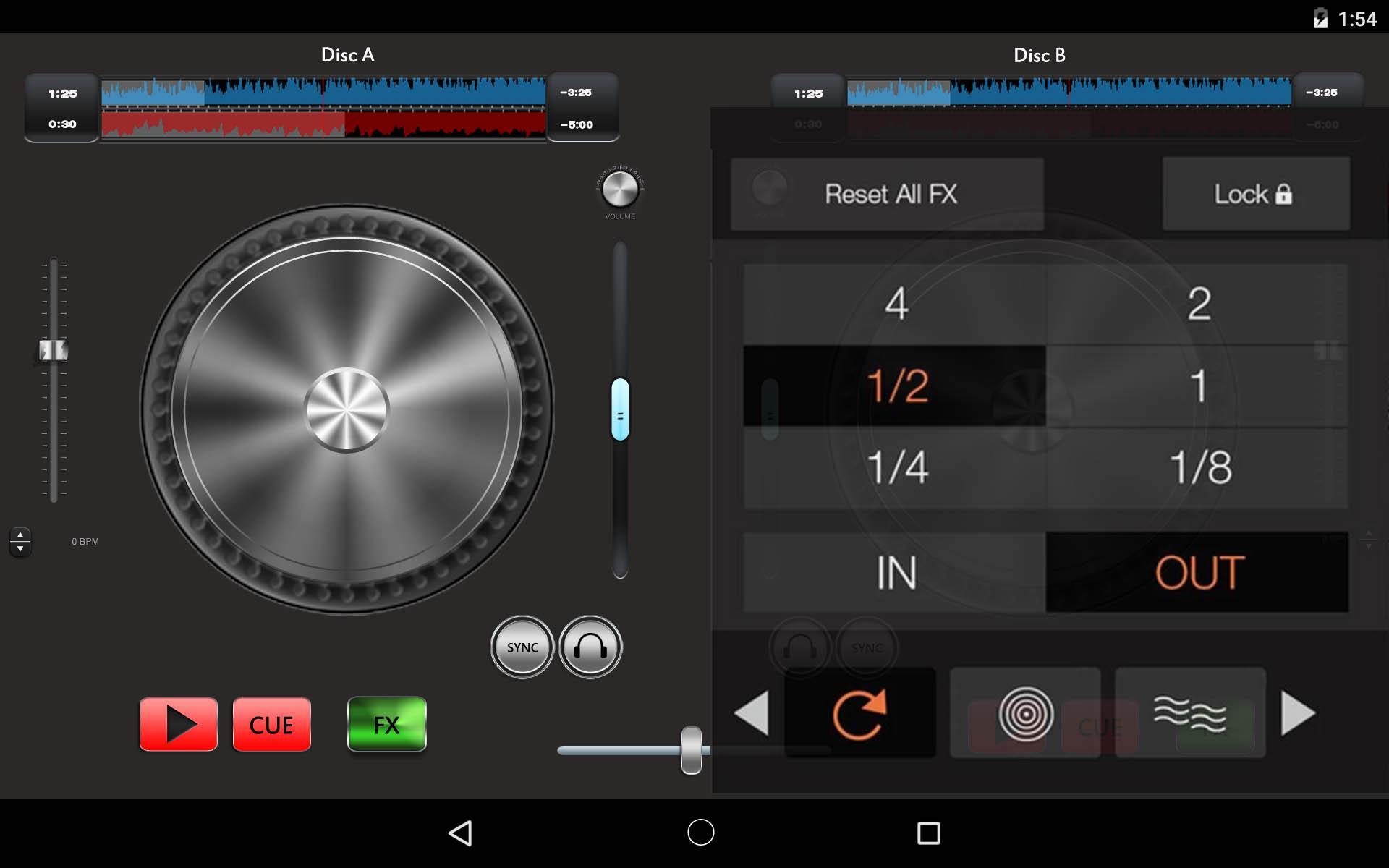Select loop length 1/8
The image size is (1389, 868).
pyautogui.click(x=1197, y=468)
